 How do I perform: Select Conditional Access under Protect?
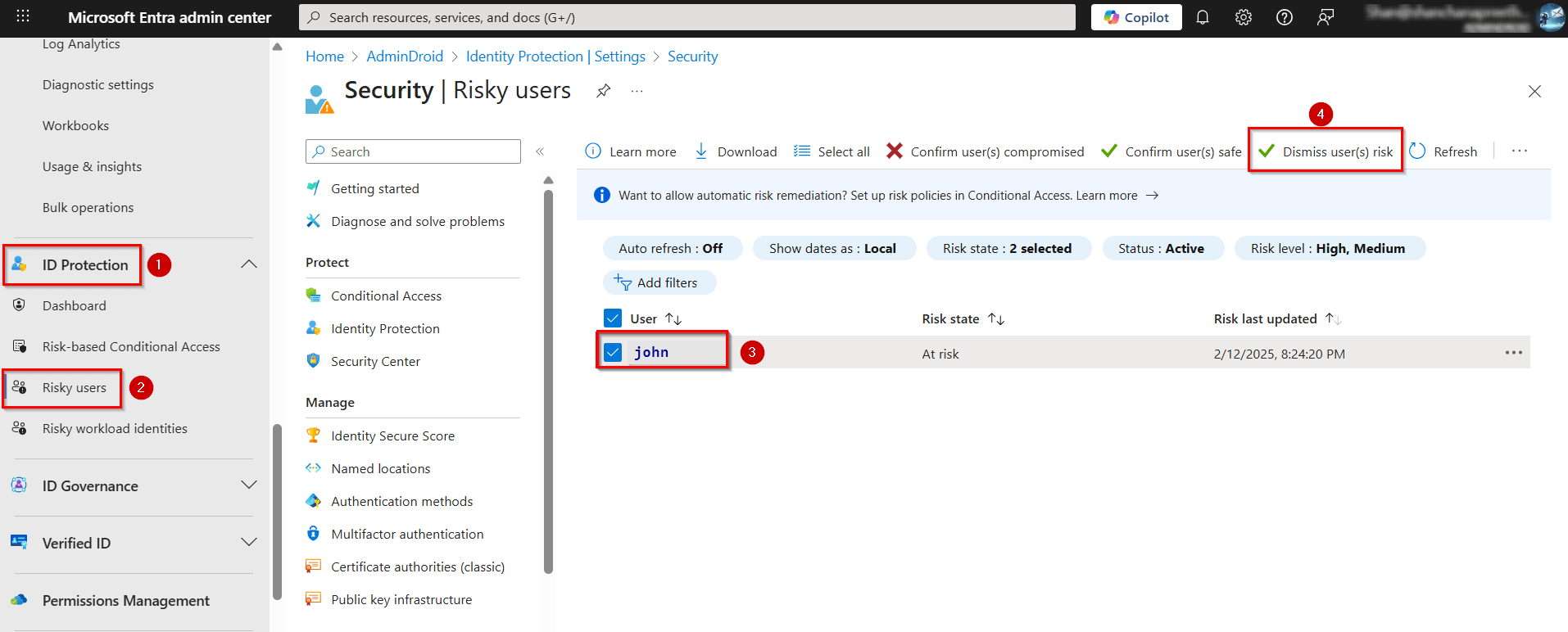click(386, 296)
